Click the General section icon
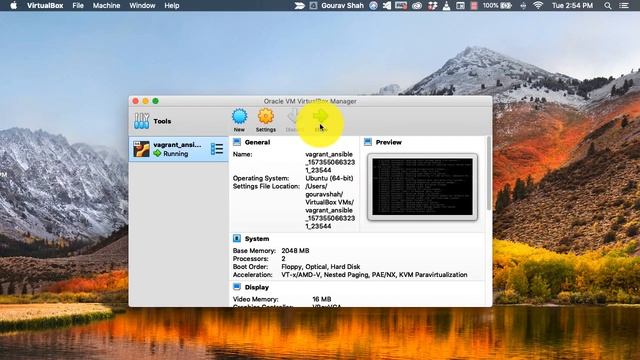Image resolution: width=640 pixels, height=360 pixels. (237, 142)
